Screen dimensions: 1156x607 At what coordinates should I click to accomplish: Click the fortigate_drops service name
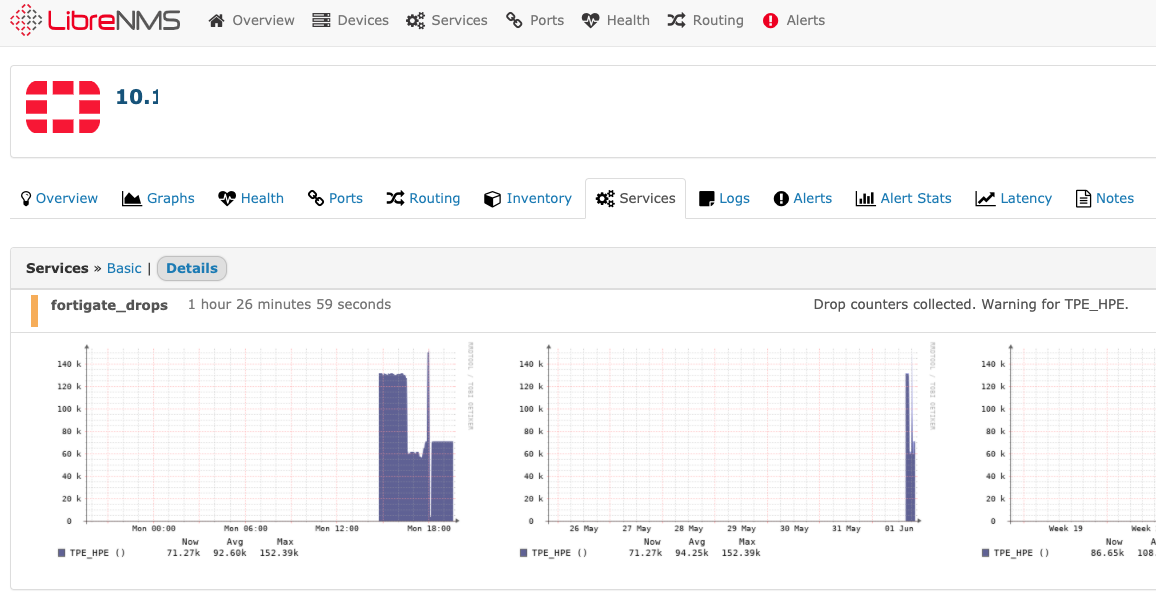[x=109, y=305]
